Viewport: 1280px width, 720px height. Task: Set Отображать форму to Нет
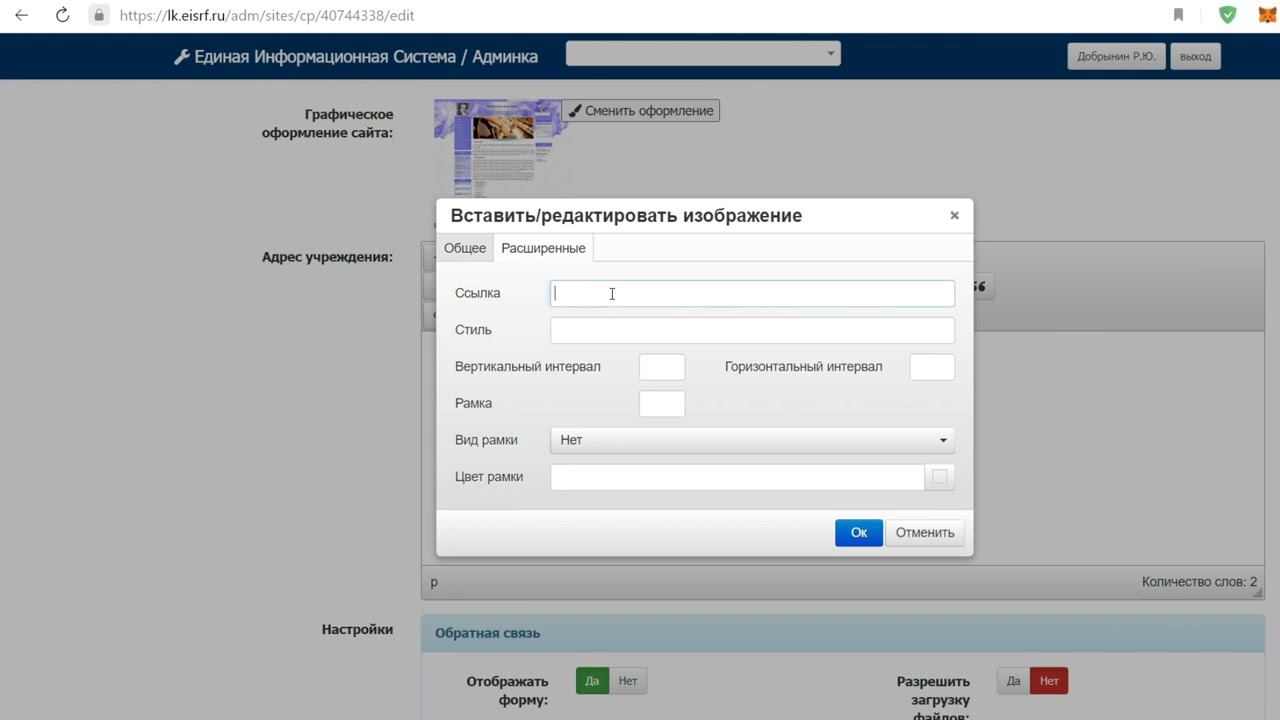(628, 681)
